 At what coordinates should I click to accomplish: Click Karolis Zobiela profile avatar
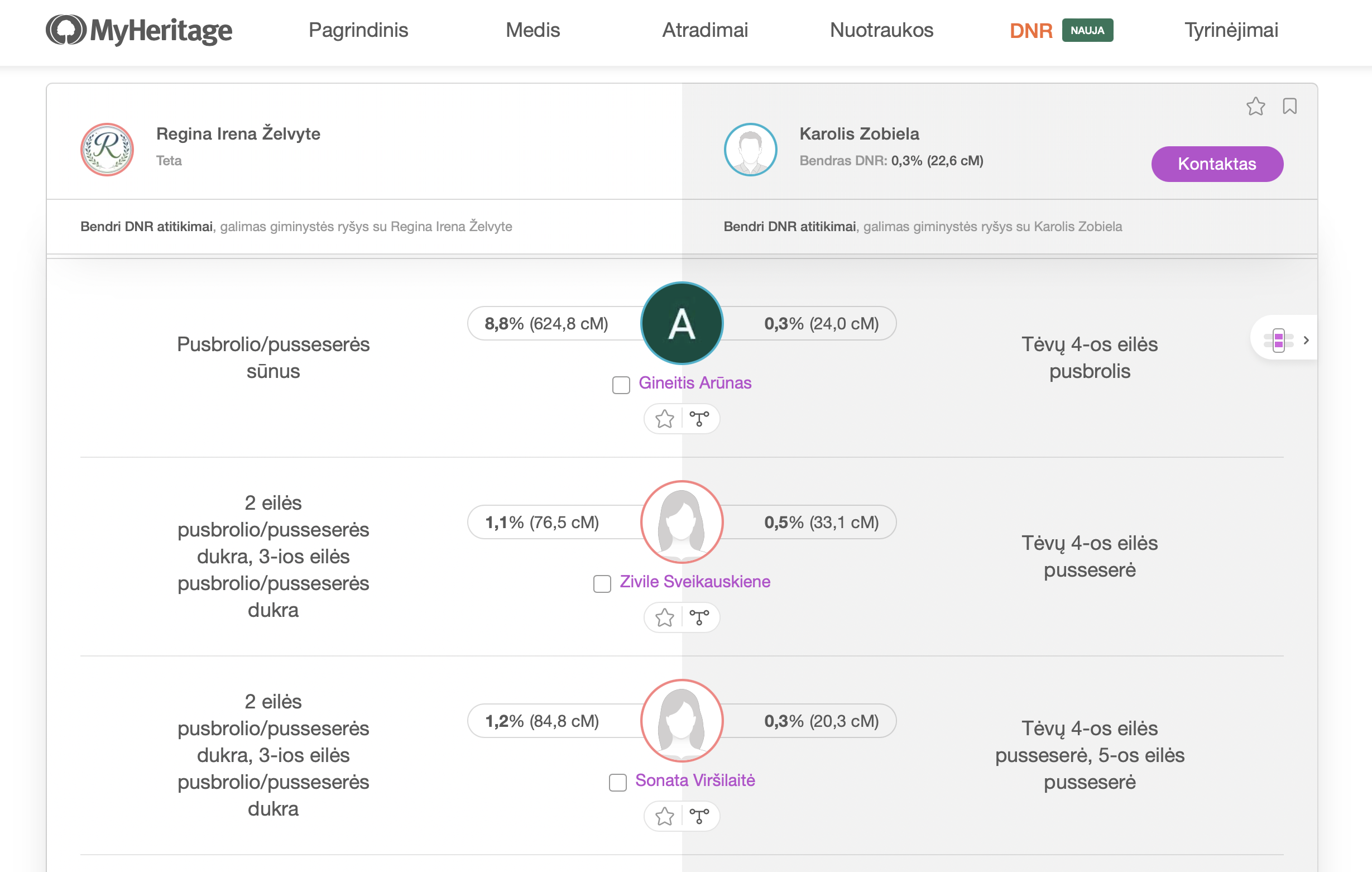750,150
